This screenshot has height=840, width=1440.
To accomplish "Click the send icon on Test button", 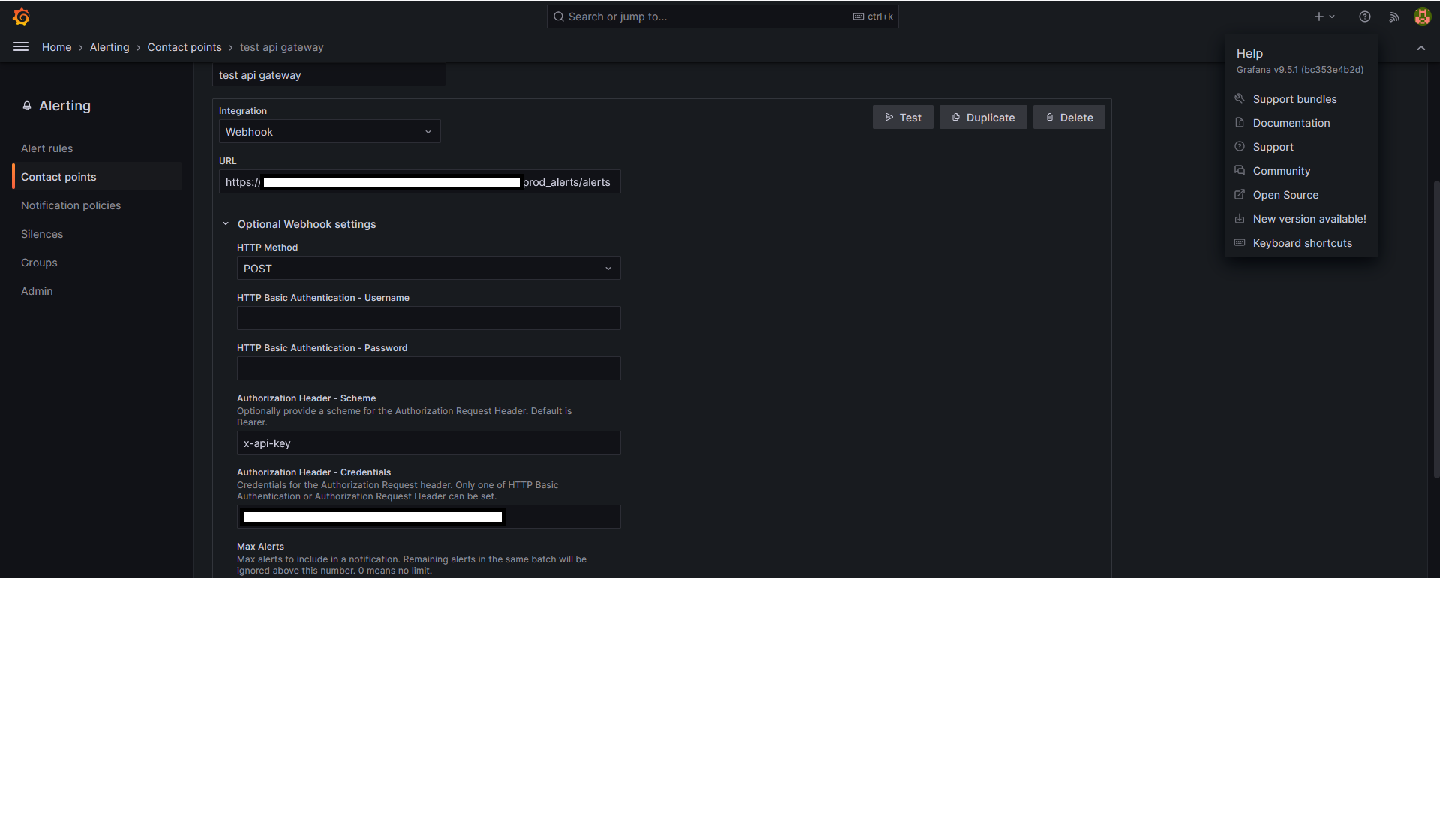I will (x=889, y=117).
